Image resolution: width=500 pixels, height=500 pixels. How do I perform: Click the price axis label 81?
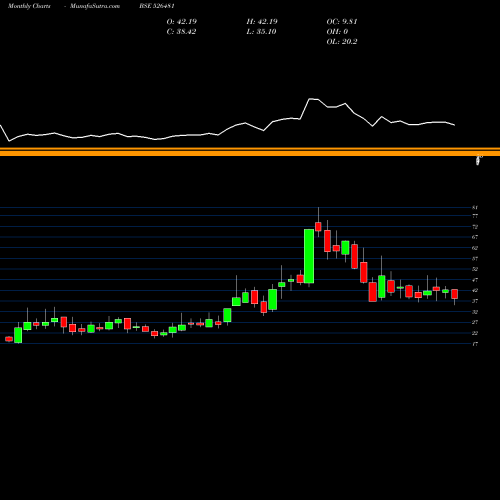click(475, 208)
